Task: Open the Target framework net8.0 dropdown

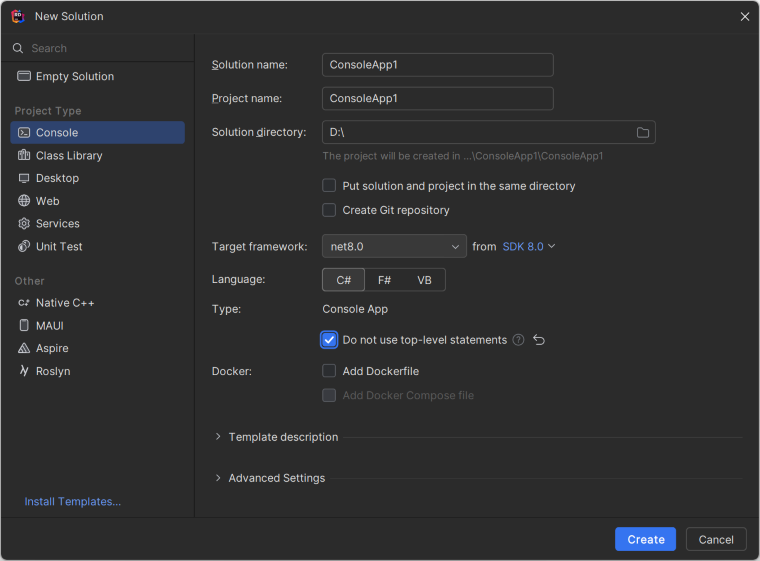Action: tap(394, 246)
